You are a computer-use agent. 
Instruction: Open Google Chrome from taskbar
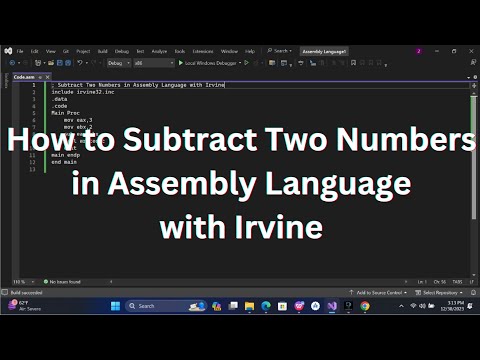(x=365, y=306)
